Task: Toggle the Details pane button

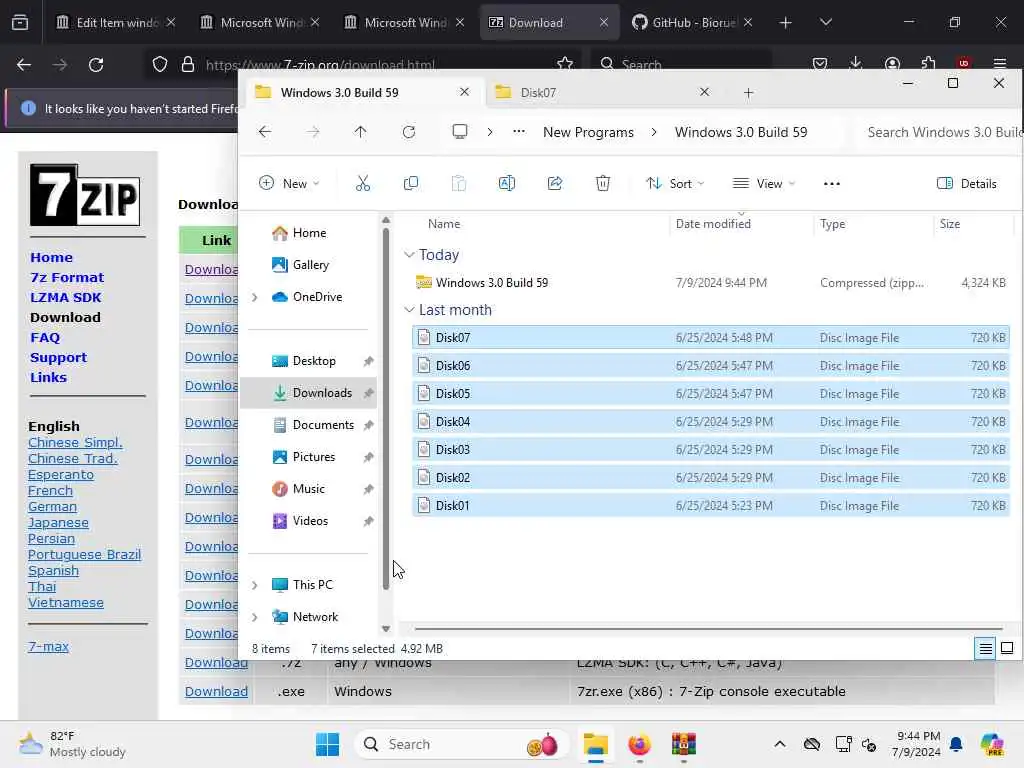Action: point(967,184)
